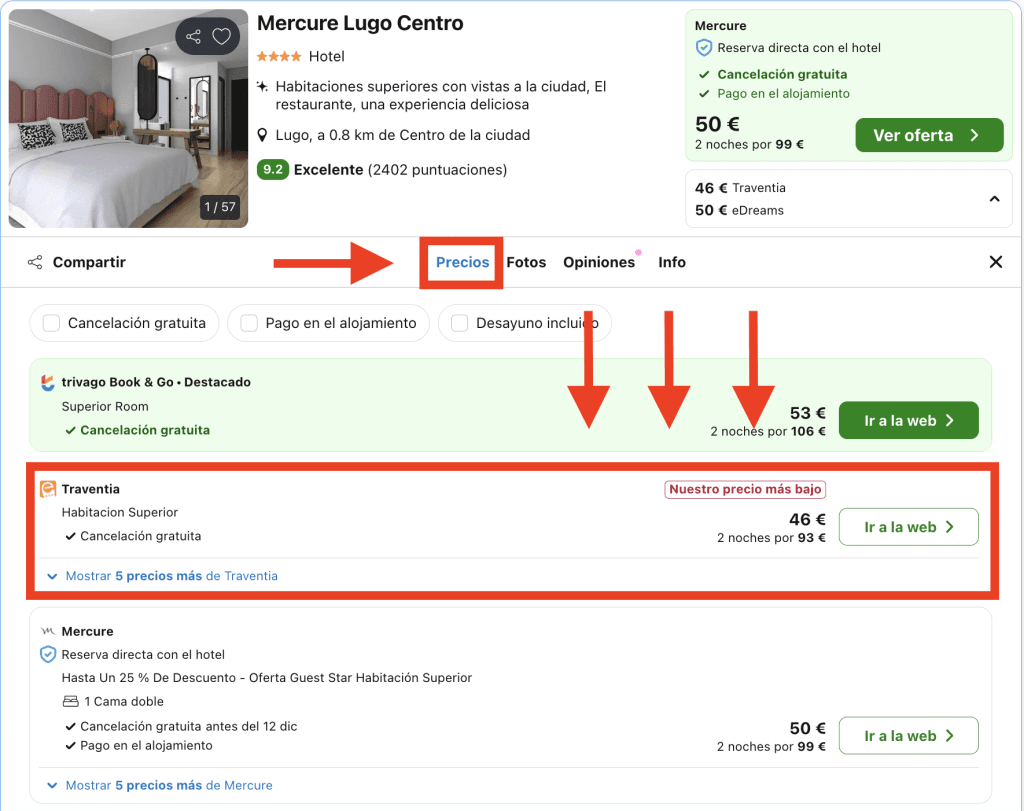
Task: Click the trivago Book & Go logo icon
Action: point(48,382)
